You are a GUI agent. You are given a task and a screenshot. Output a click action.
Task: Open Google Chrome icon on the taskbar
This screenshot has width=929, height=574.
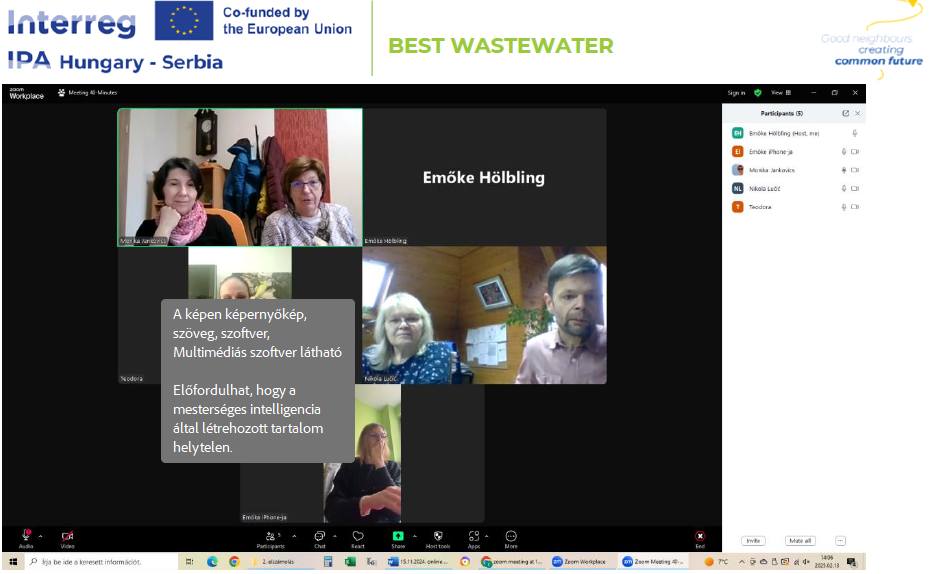point(234,562)
